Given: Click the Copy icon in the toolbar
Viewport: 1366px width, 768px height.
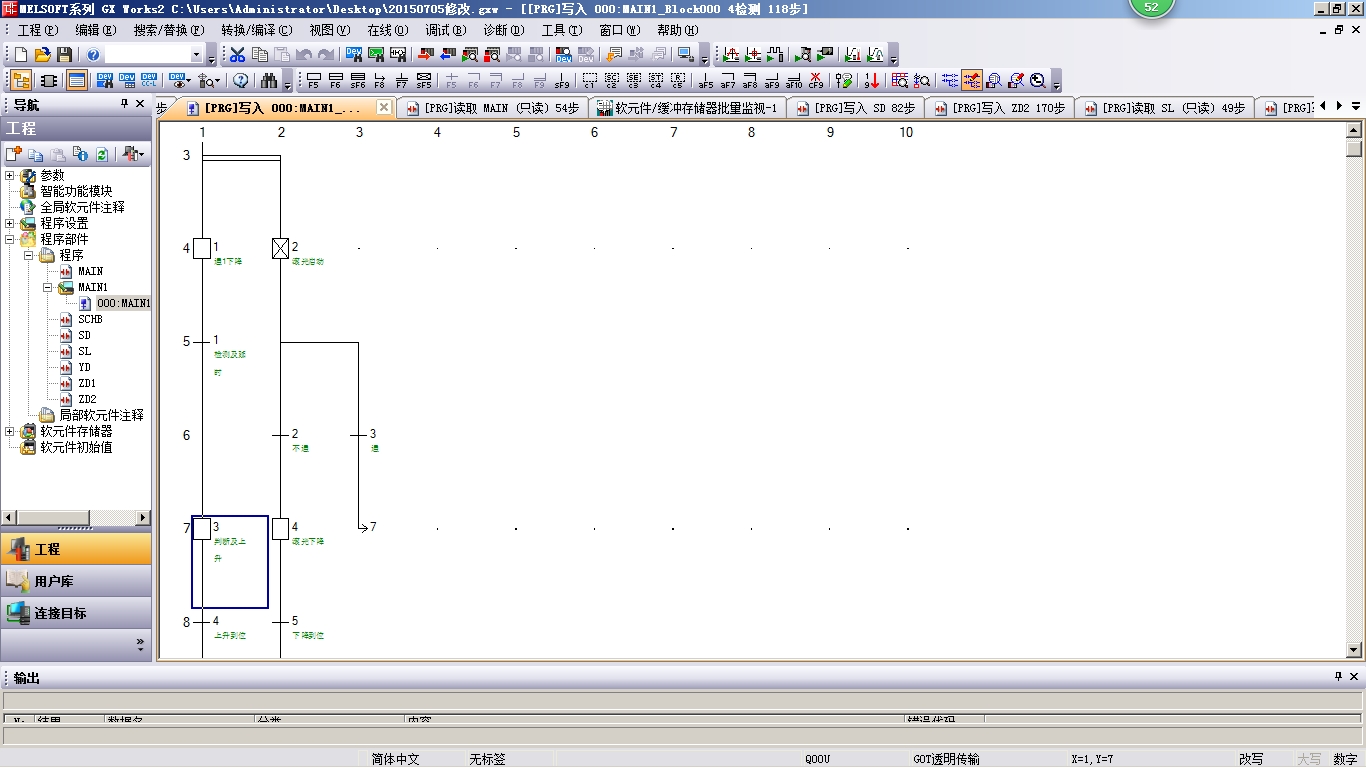Looking at the screenshot, I should 260,55.
